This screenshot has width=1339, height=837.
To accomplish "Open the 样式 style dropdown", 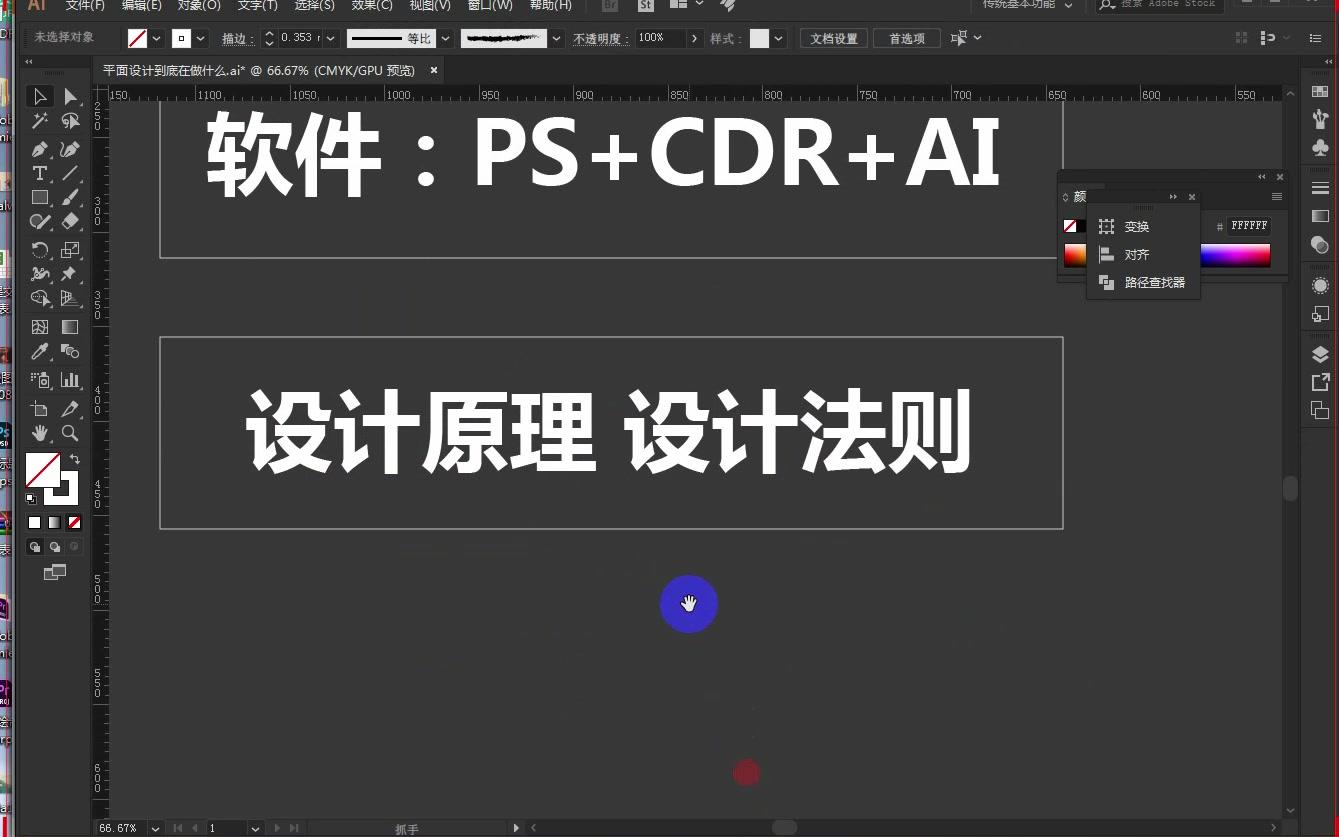I will pos(778,38).
